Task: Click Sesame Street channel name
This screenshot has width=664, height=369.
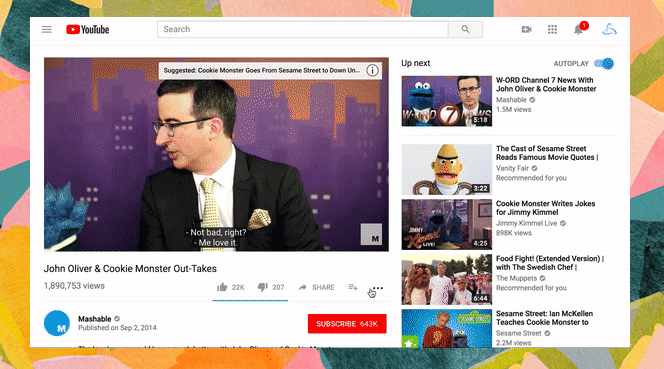Action: [x=519, y=333]
